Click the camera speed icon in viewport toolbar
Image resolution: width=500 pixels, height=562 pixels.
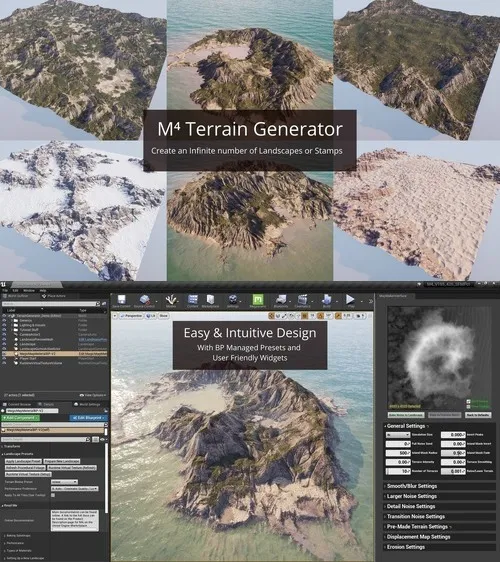[359, 316]
